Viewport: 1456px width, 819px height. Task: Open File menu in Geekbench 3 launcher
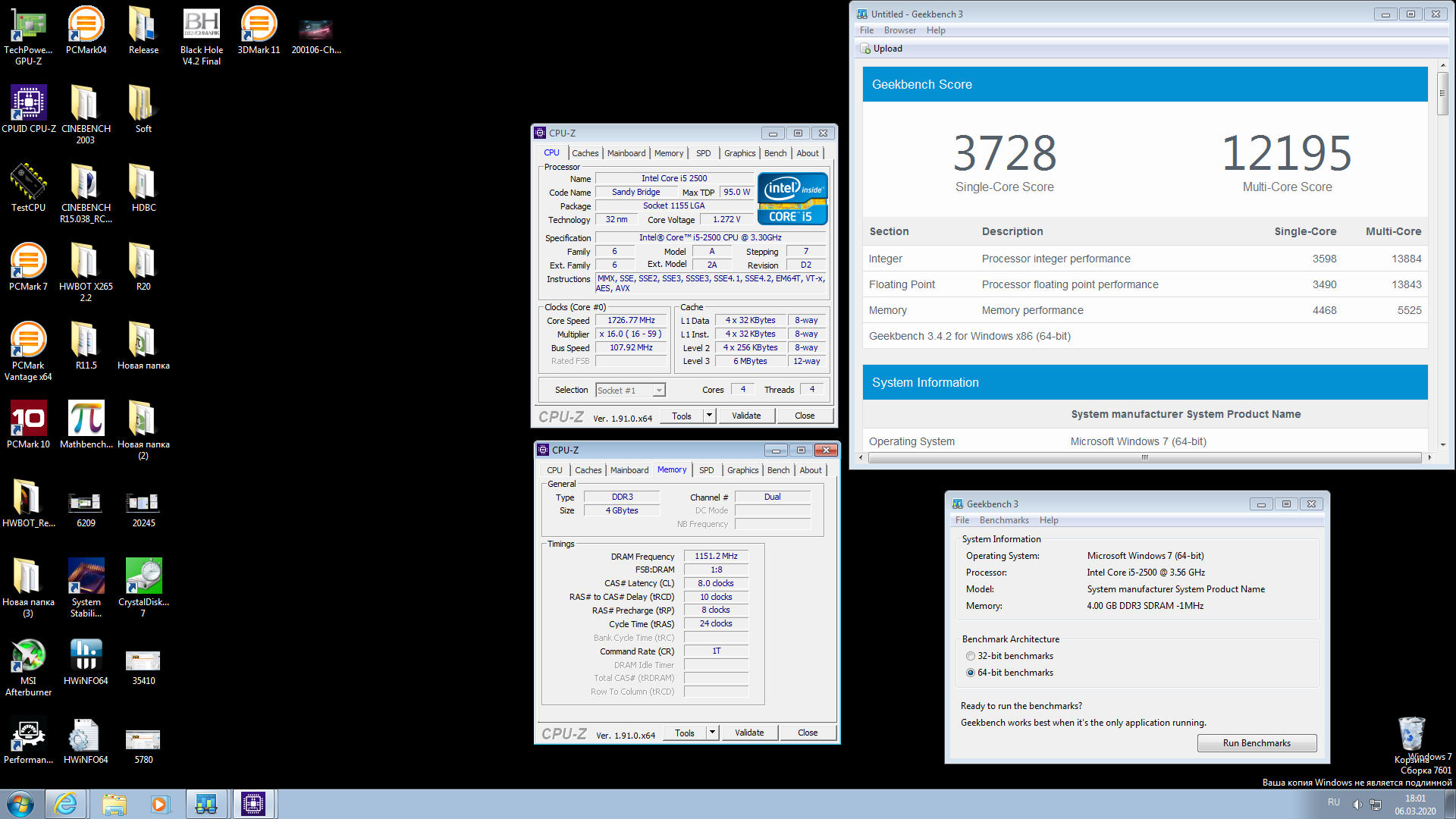[962, 520]
